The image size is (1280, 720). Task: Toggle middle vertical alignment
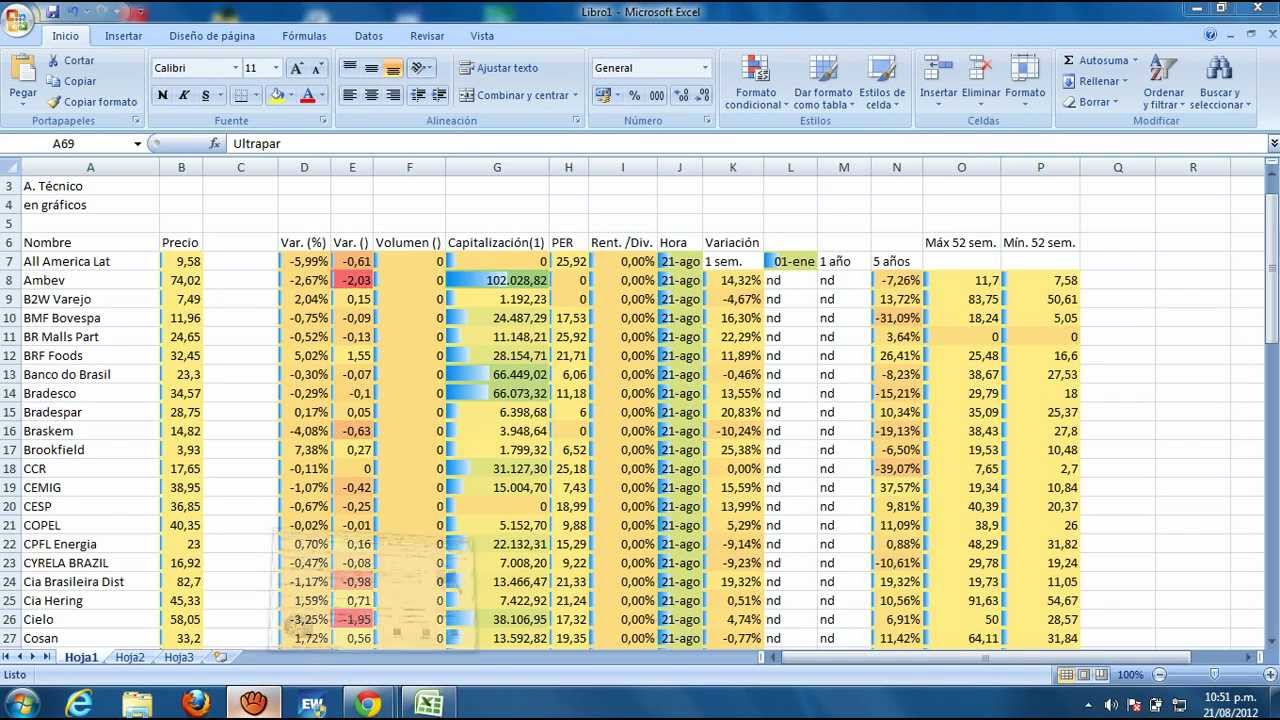(x=371, y=68)
